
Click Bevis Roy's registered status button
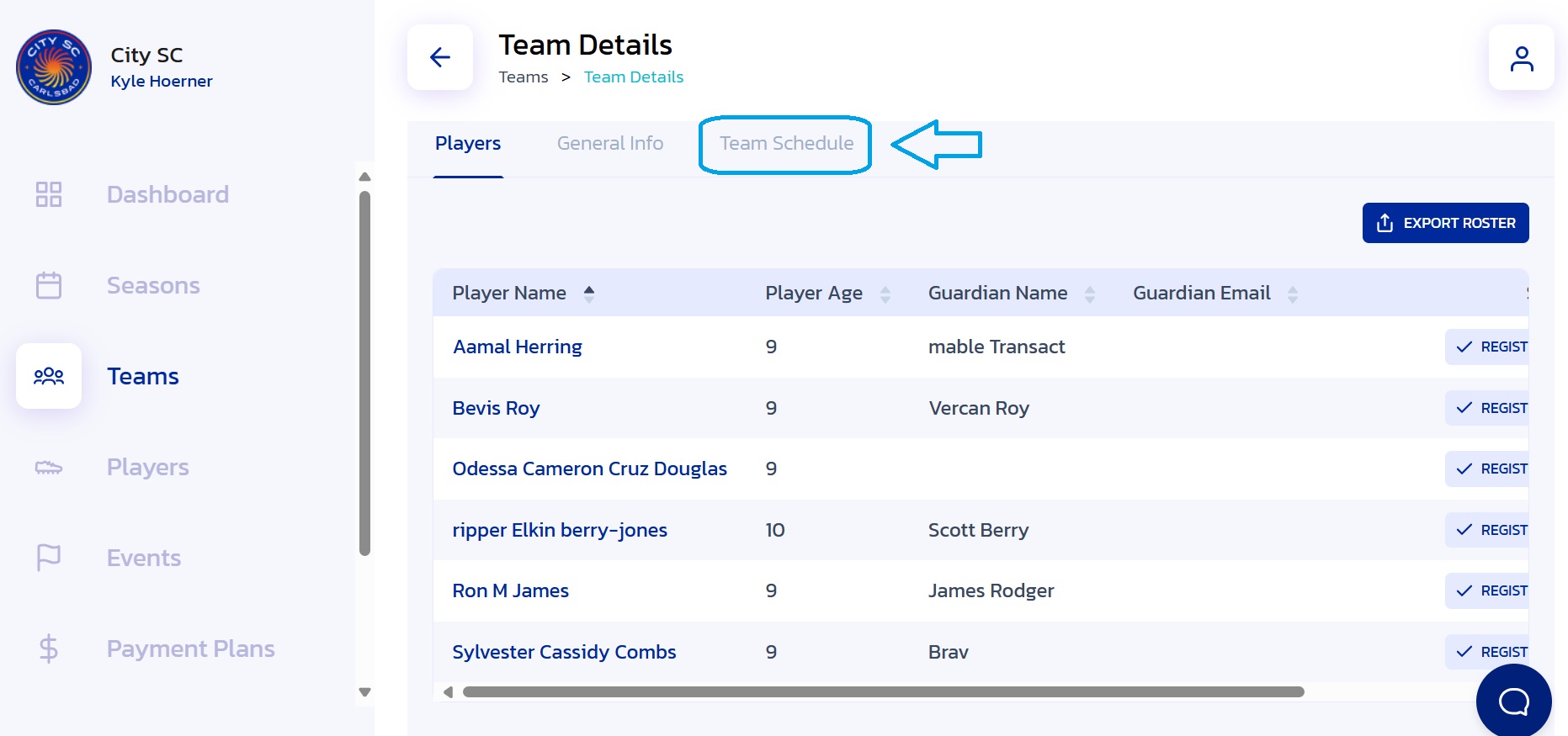pos(1487,408)
